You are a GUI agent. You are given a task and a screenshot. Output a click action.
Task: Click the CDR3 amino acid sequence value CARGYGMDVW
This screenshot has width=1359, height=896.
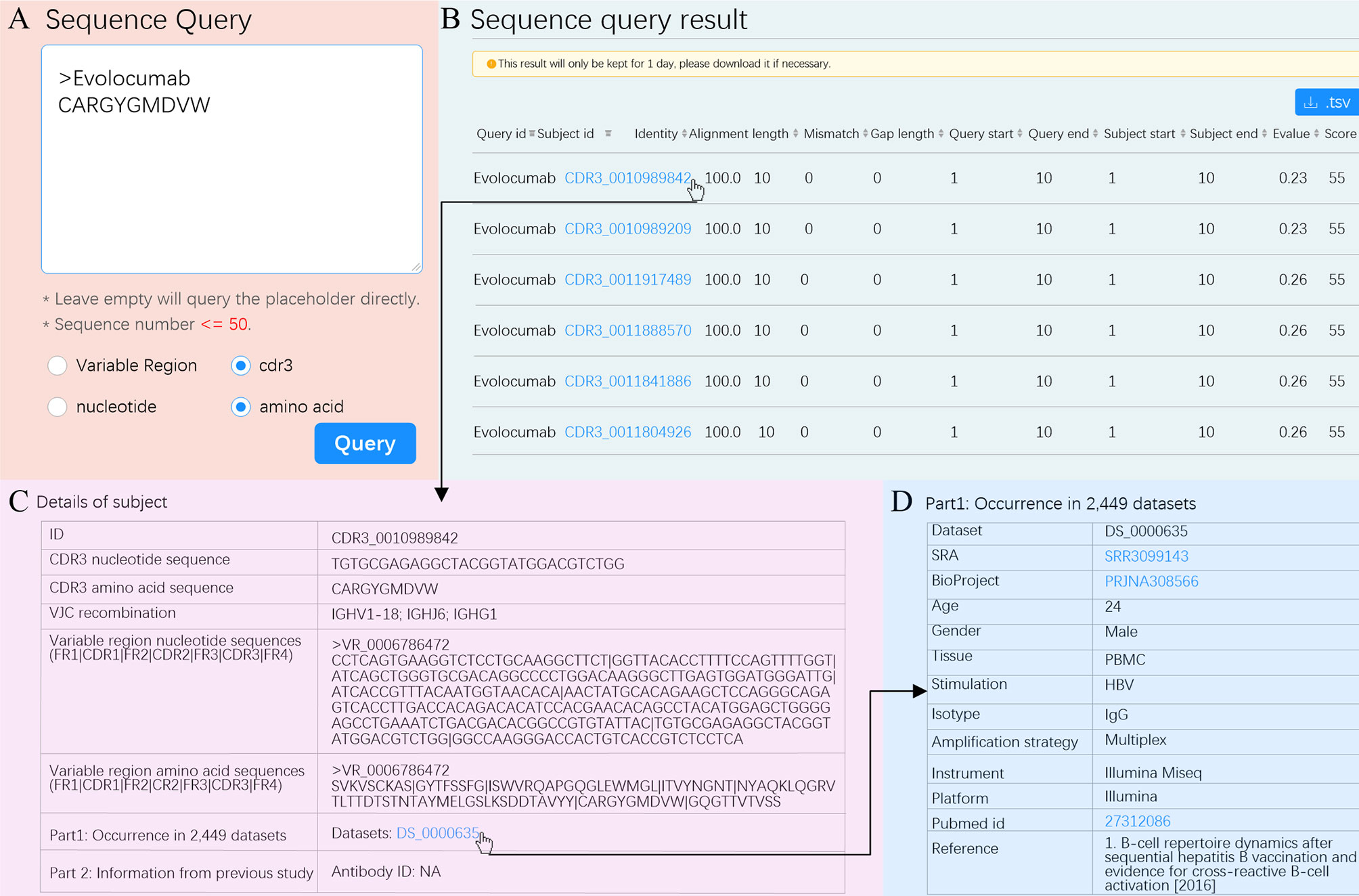[x=384, y=589]
